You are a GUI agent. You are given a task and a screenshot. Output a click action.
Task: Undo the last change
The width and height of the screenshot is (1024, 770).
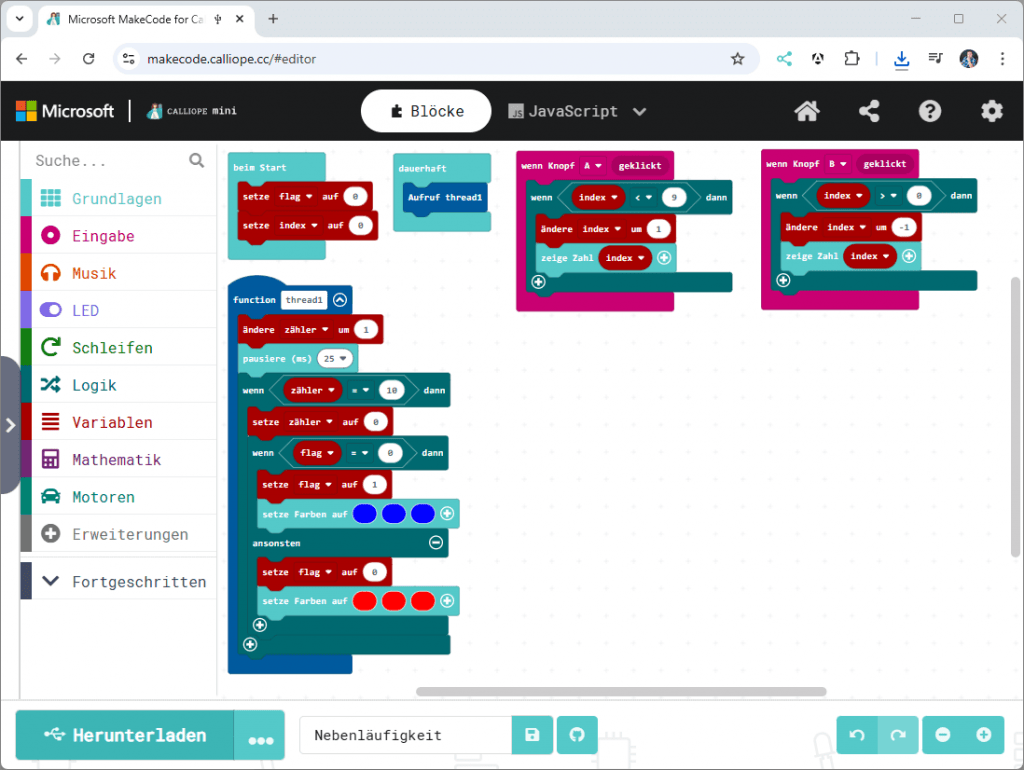(x=857, y=735)
